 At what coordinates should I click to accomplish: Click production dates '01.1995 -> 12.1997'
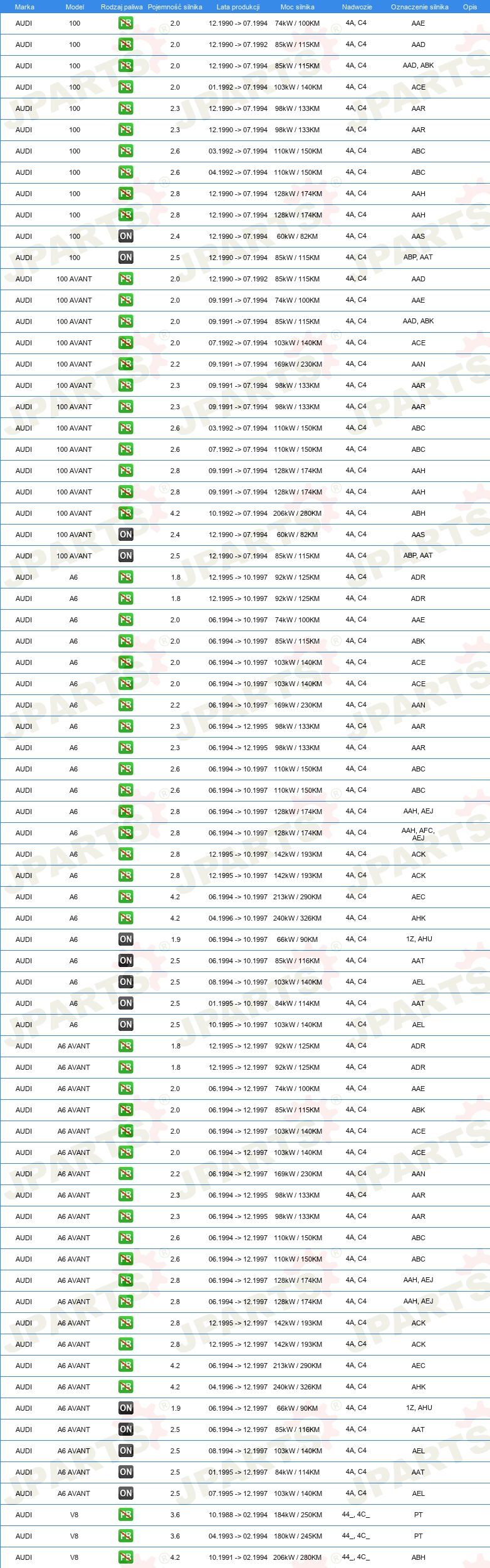pos(238,1472)
